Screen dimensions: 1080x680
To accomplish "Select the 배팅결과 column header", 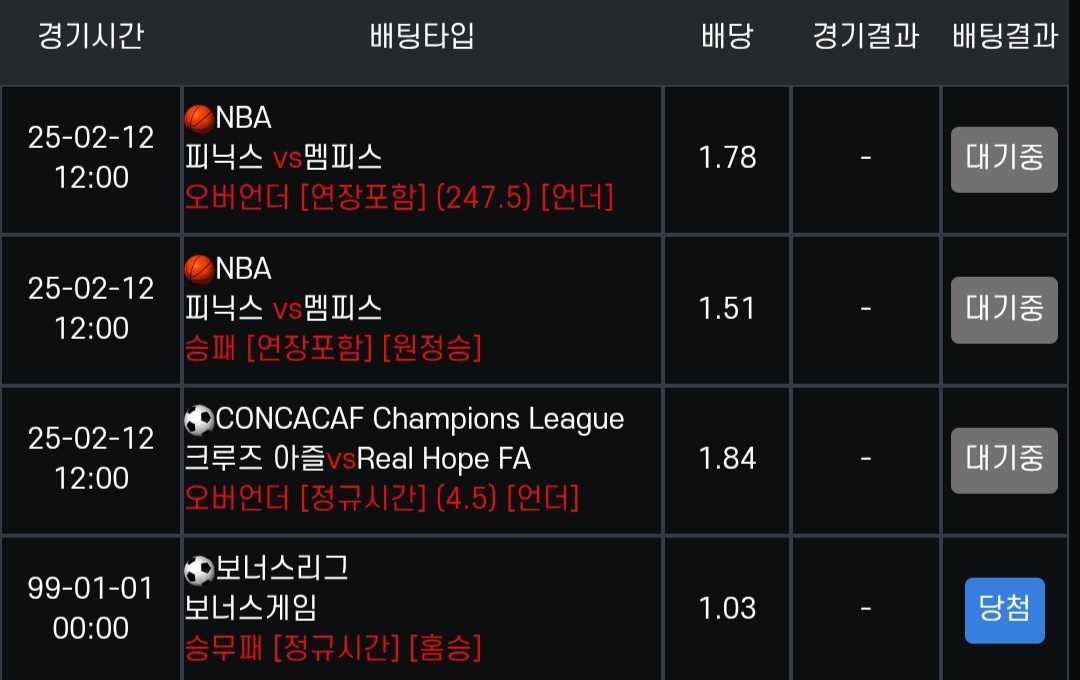I will (1004, 37).
